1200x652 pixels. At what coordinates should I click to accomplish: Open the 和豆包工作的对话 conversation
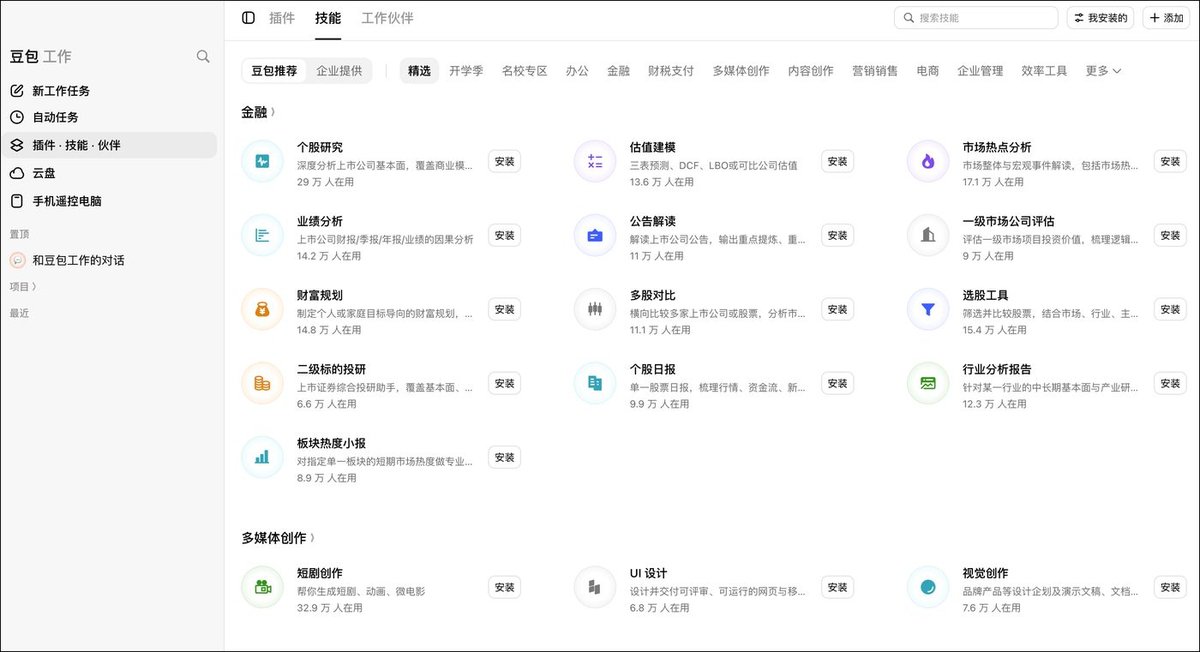[109, 260]
